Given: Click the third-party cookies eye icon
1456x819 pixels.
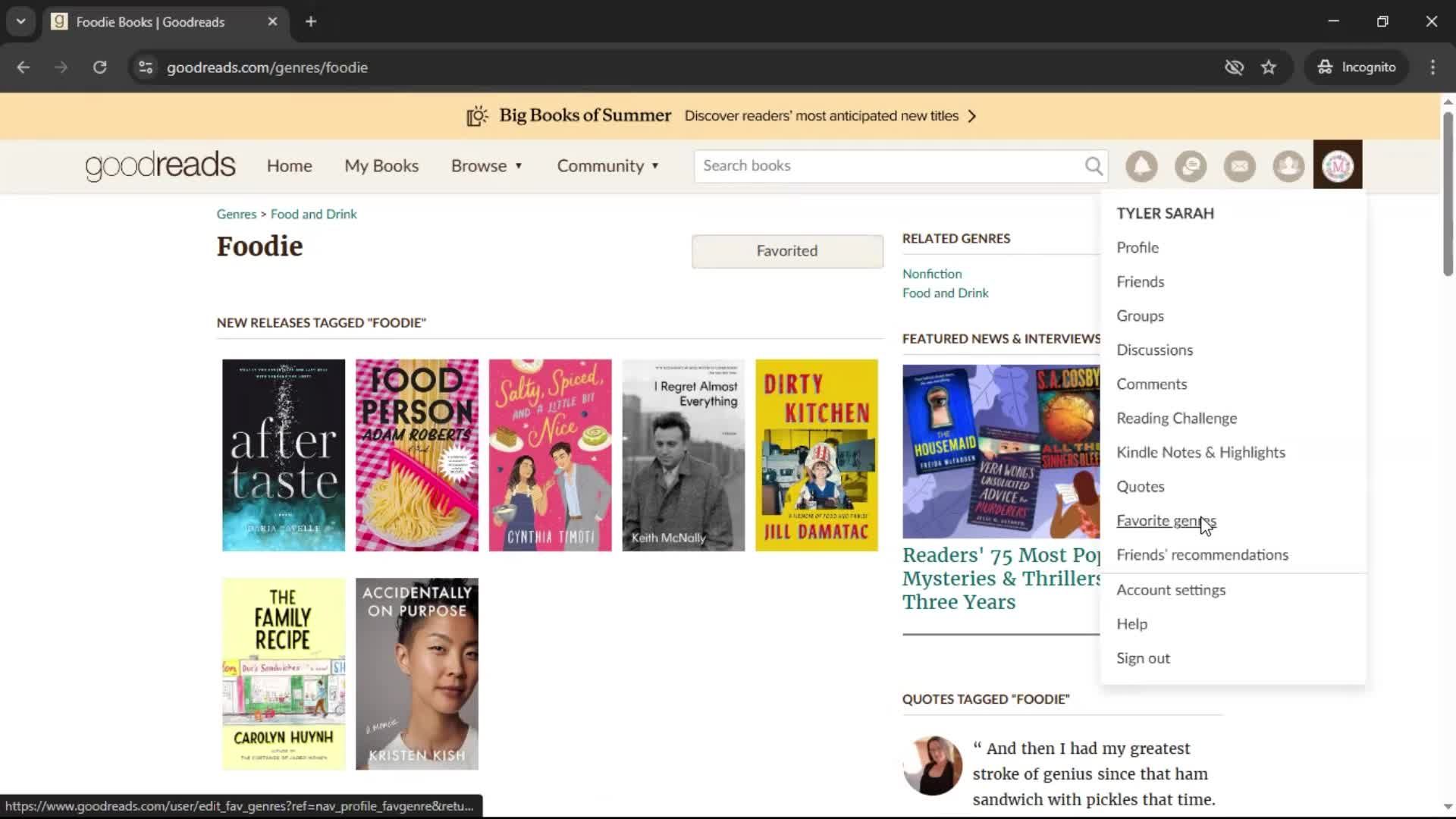Looking at the screenshot, I should pyautogui.click(x=1234, y=67).
